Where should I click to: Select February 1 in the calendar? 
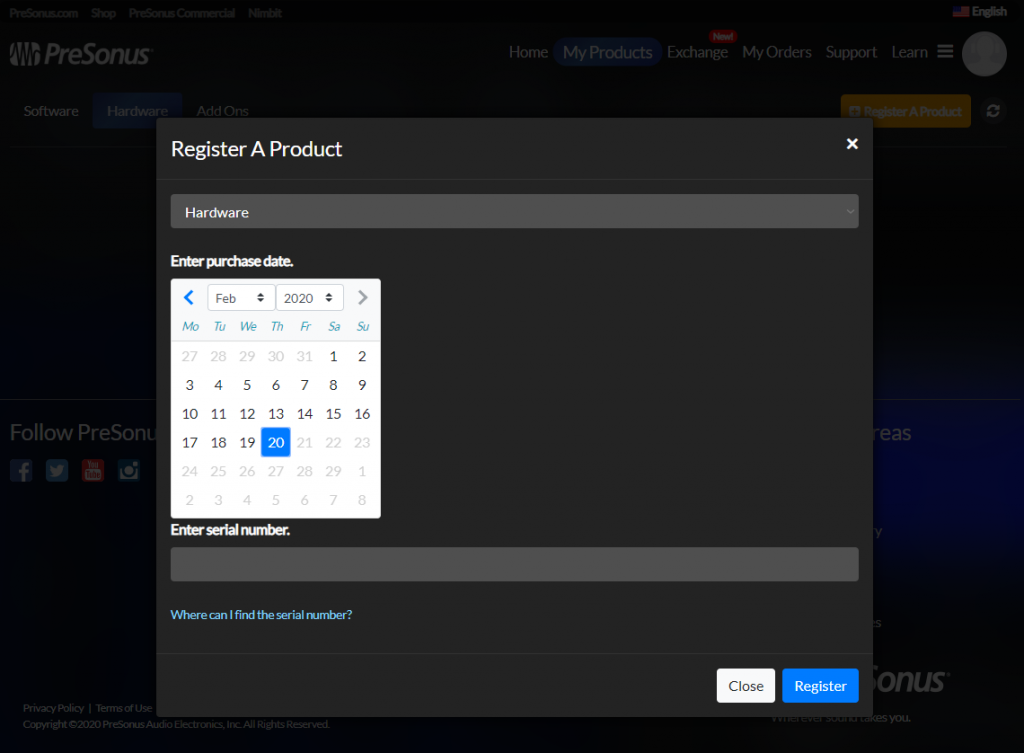click(333, 356)
